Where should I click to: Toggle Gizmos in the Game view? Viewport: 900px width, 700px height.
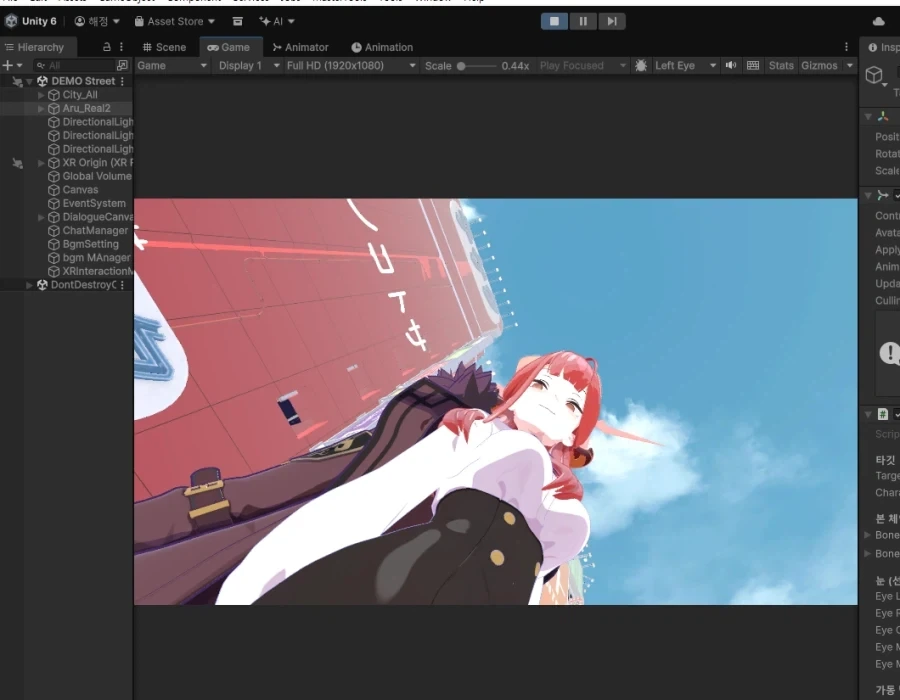[x=819, y=66]
